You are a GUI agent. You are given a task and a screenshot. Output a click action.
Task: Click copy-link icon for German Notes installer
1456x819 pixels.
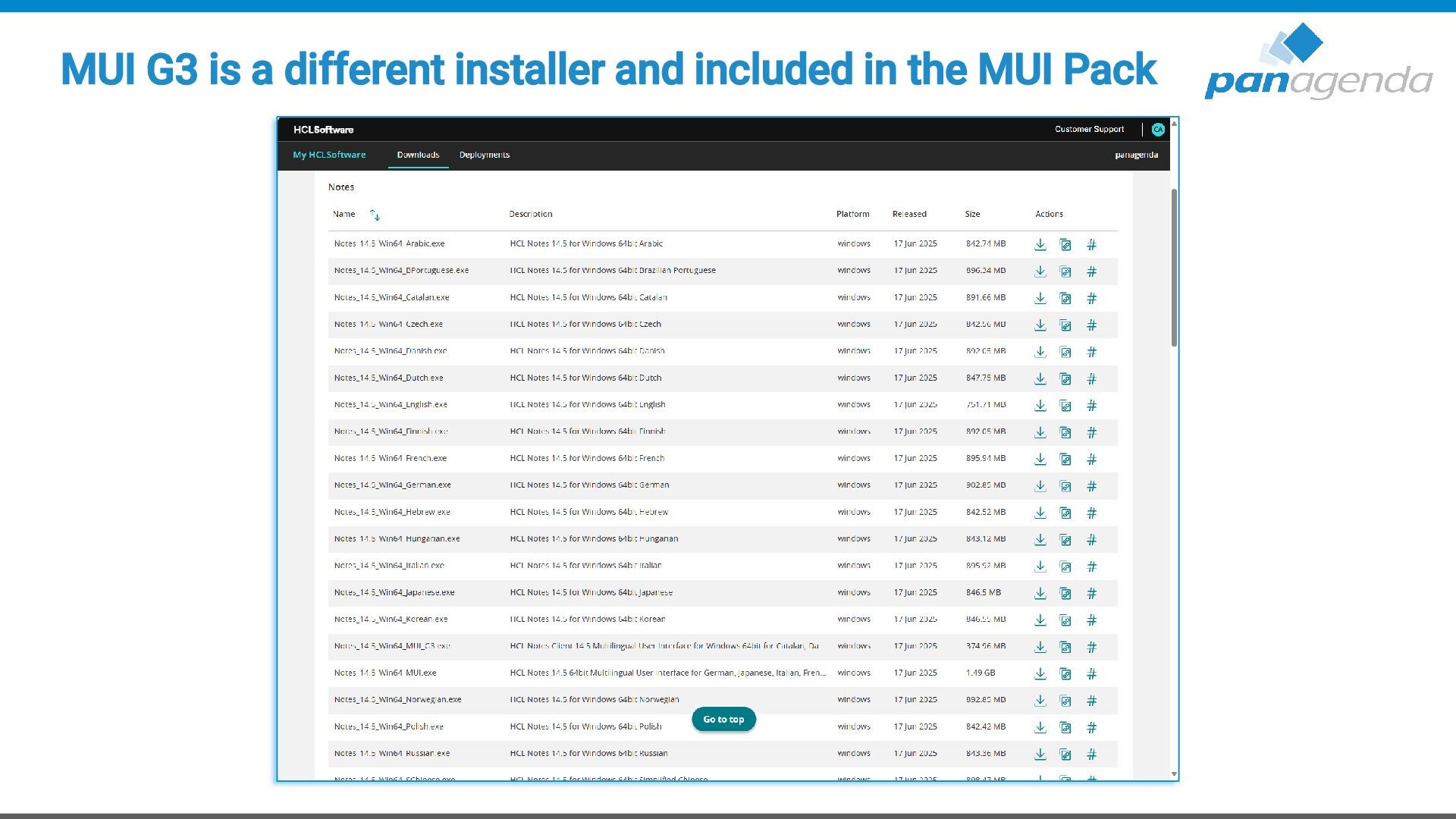pos(1065,486)
